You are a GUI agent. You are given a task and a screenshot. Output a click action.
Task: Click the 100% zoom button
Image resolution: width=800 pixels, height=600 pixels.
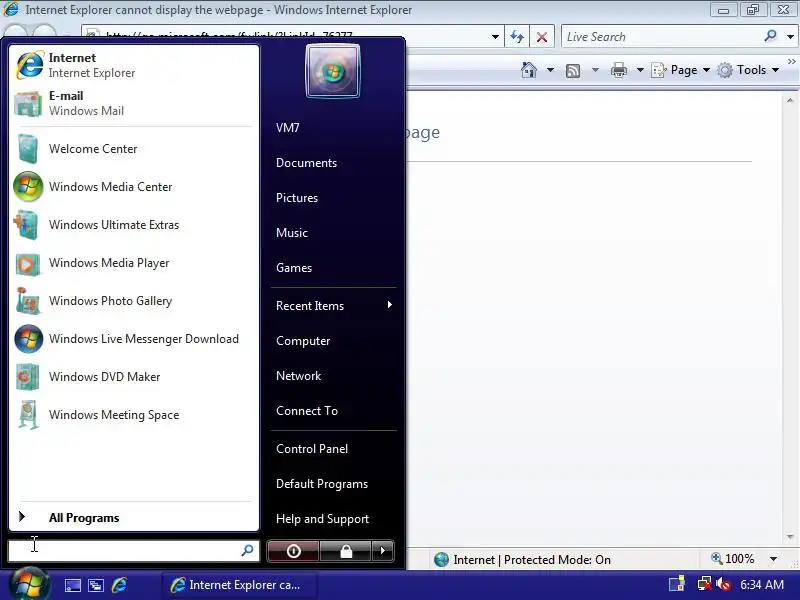click(x=733, y=559)
